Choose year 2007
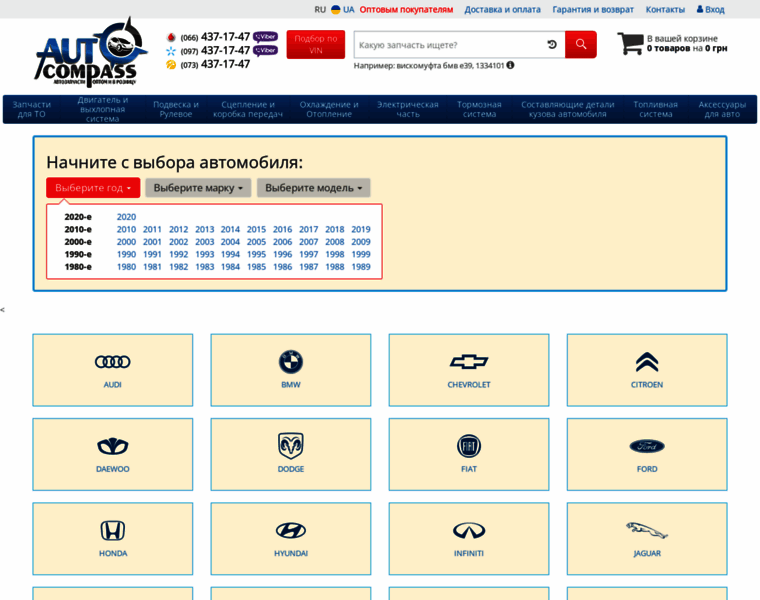Viewport: 760px width, 600px height. (x=309, y=242)
